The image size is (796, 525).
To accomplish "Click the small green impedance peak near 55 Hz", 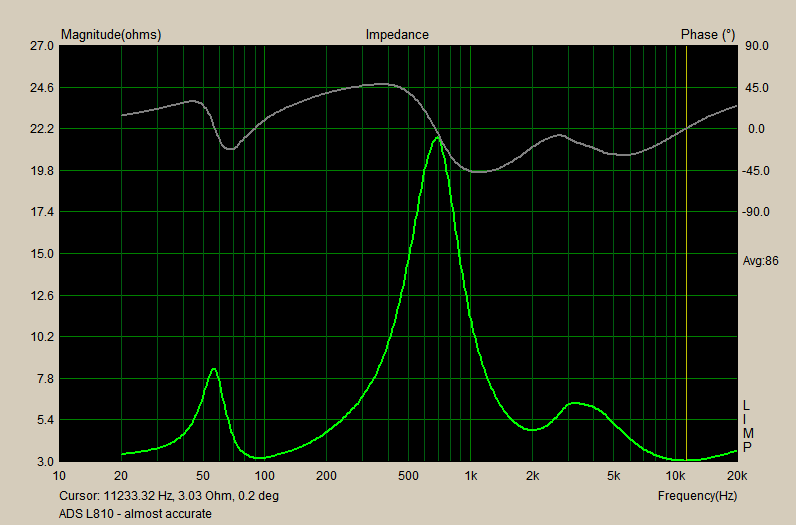I will [x=214, y=369].
